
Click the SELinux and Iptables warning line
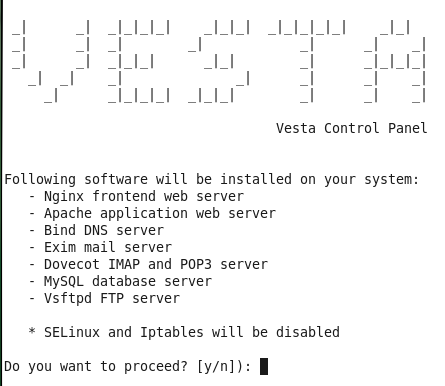click(x=184, y=332)
